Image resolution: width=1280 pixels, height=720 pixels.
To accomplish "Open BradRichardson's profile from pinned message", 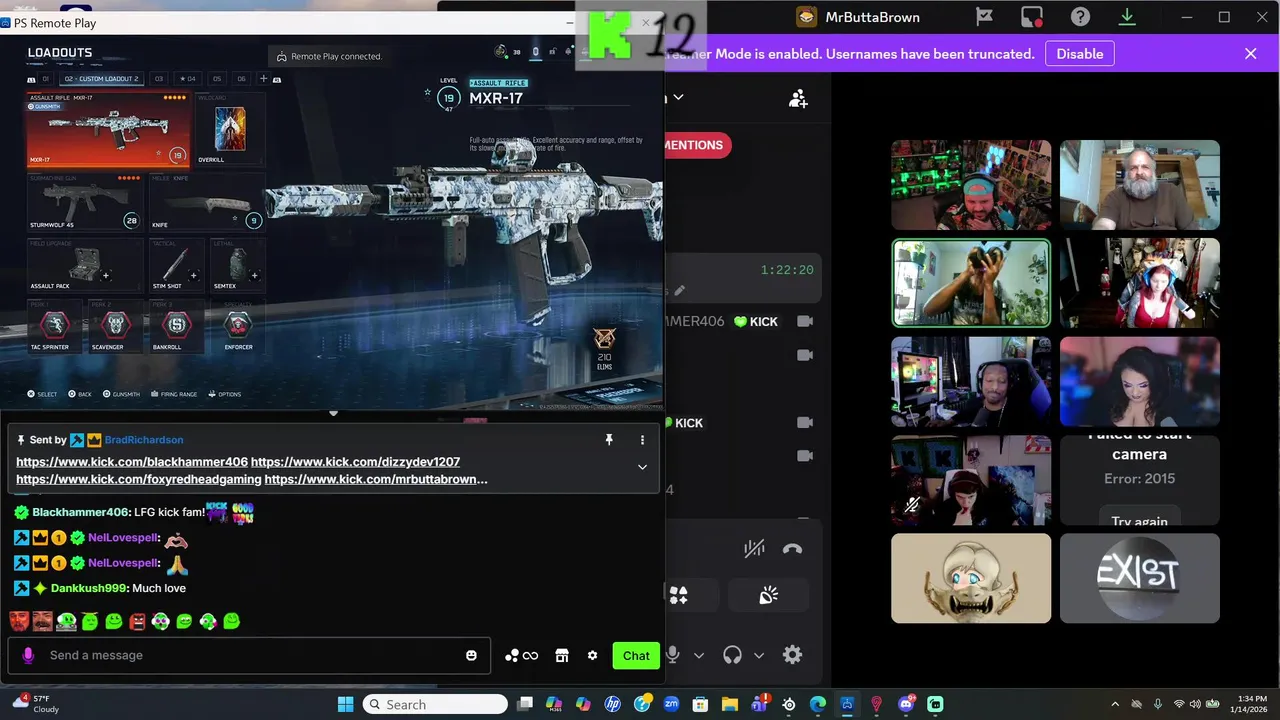I will (x=144, y=440).
